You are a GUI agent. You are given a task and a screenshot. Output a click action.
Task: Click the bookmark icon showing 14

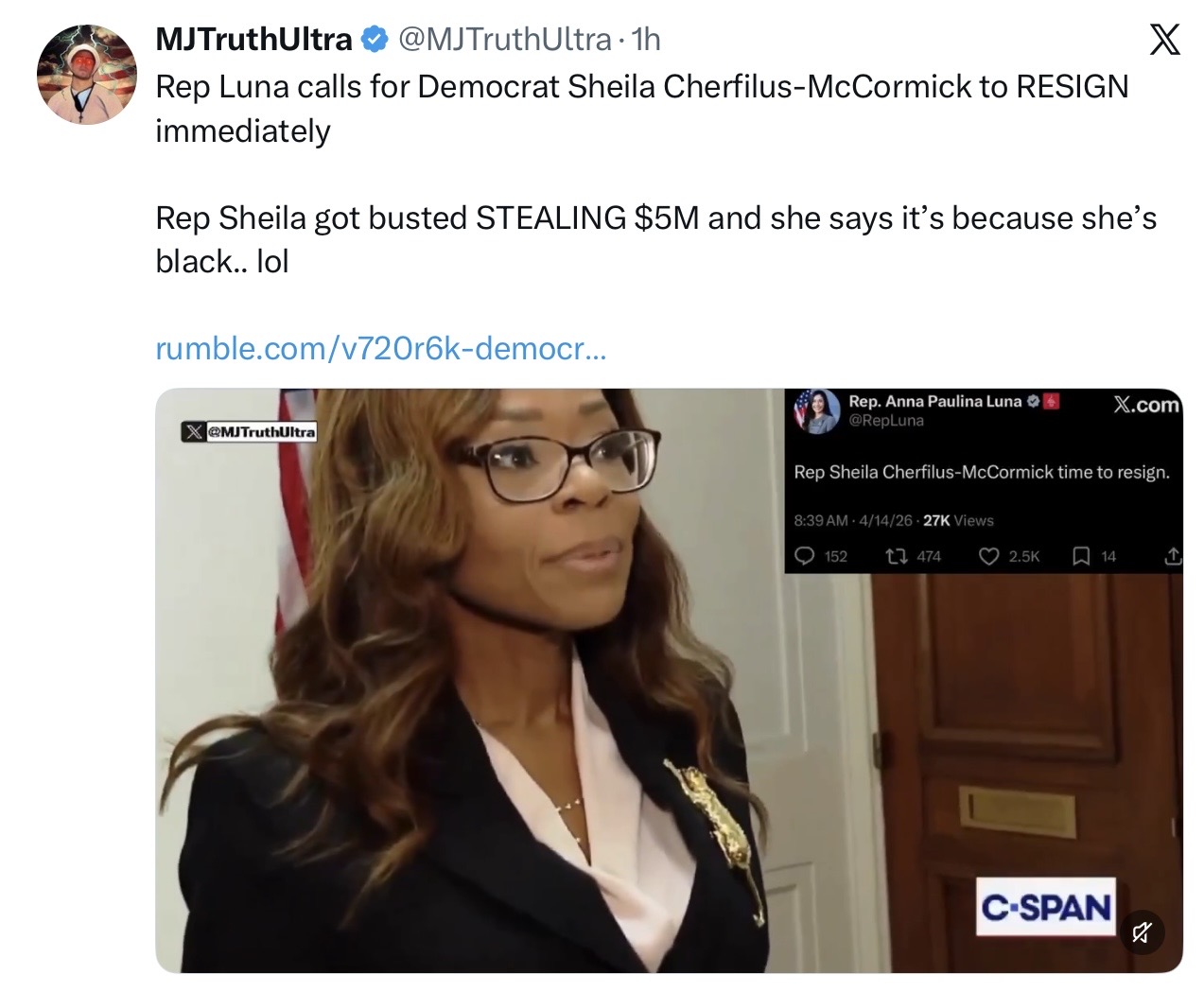(1081, 556)
